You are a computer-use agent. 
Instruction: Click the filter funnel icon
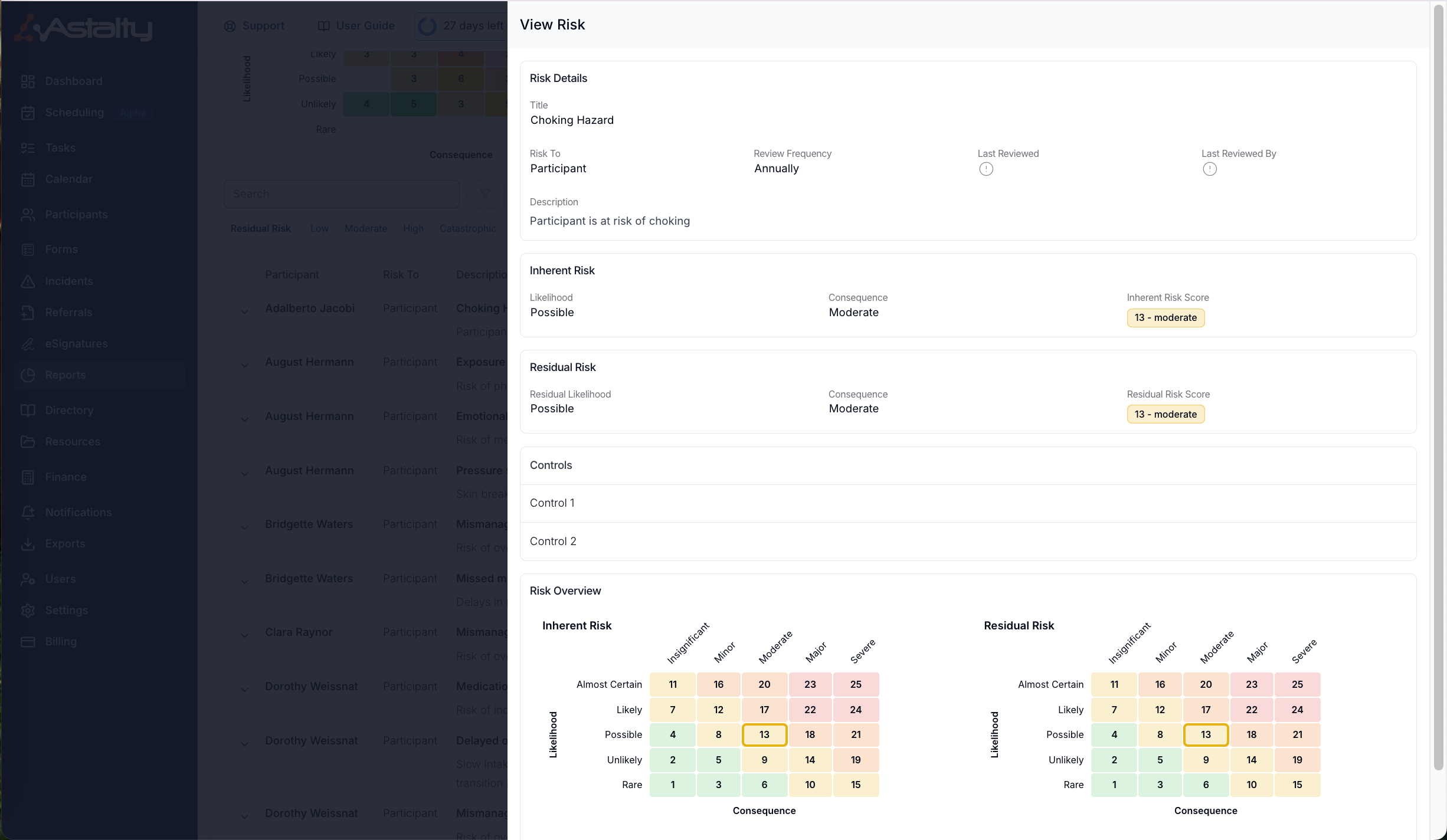(485, 194)
